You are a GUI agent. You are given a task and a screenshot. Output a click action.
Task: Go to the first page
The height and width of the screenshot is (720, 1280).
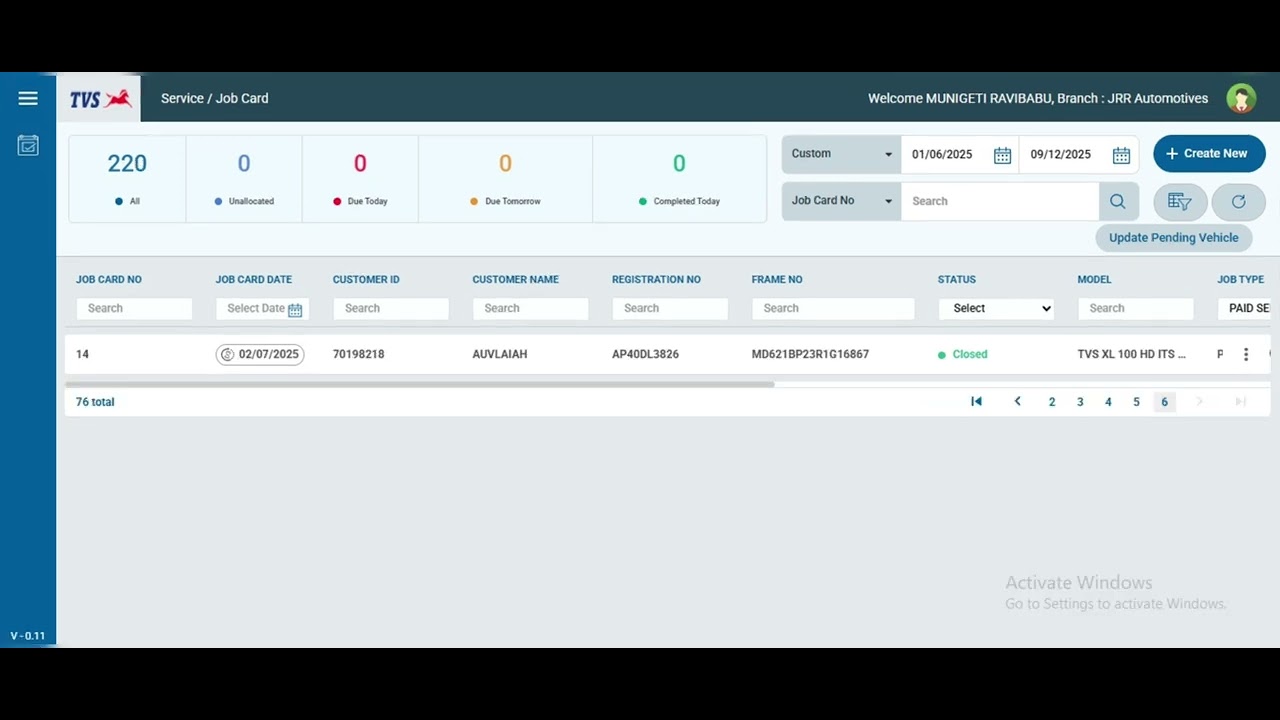(x=977, y=402)
